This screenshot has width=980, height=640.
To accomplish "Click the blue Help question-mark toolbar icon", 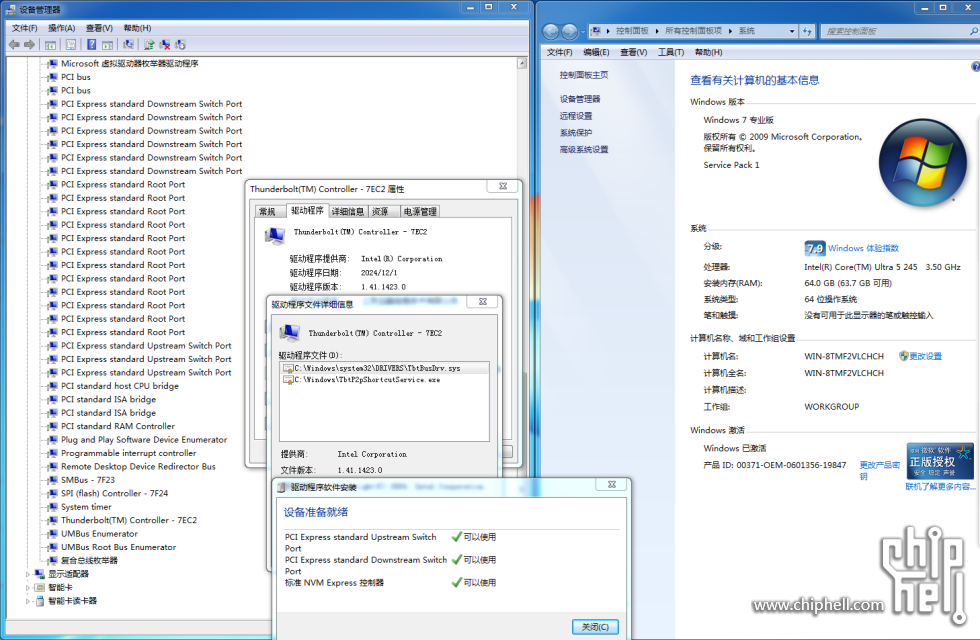I will coord(91,44).
